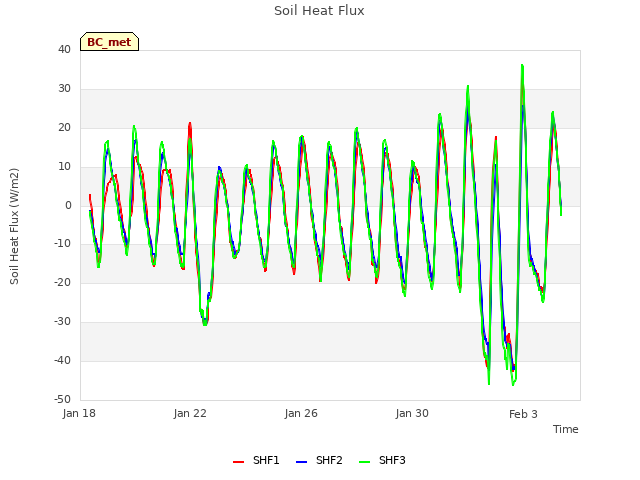The width and height of the screenshot is (640, 480).
Task: Toggle the SHF2 legend entry
Action: (x=319, y=460)
